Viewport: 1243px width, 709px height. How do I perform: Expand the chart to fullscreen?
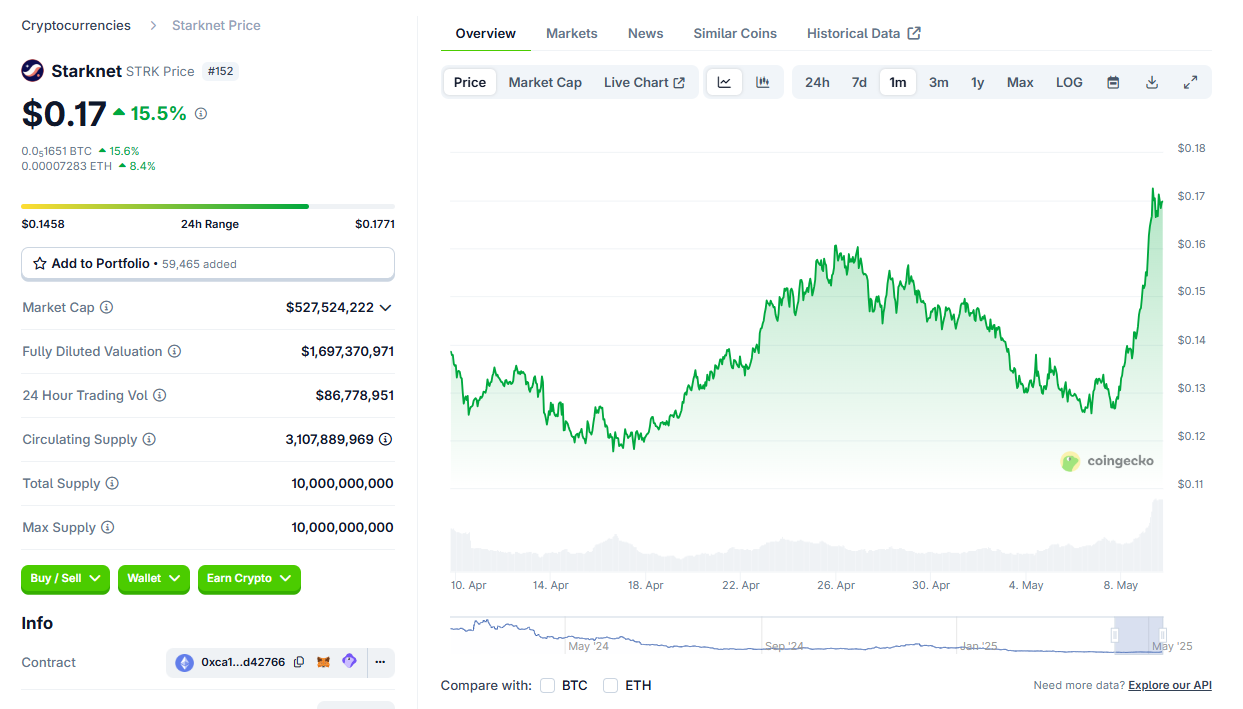click(1190, 82)
